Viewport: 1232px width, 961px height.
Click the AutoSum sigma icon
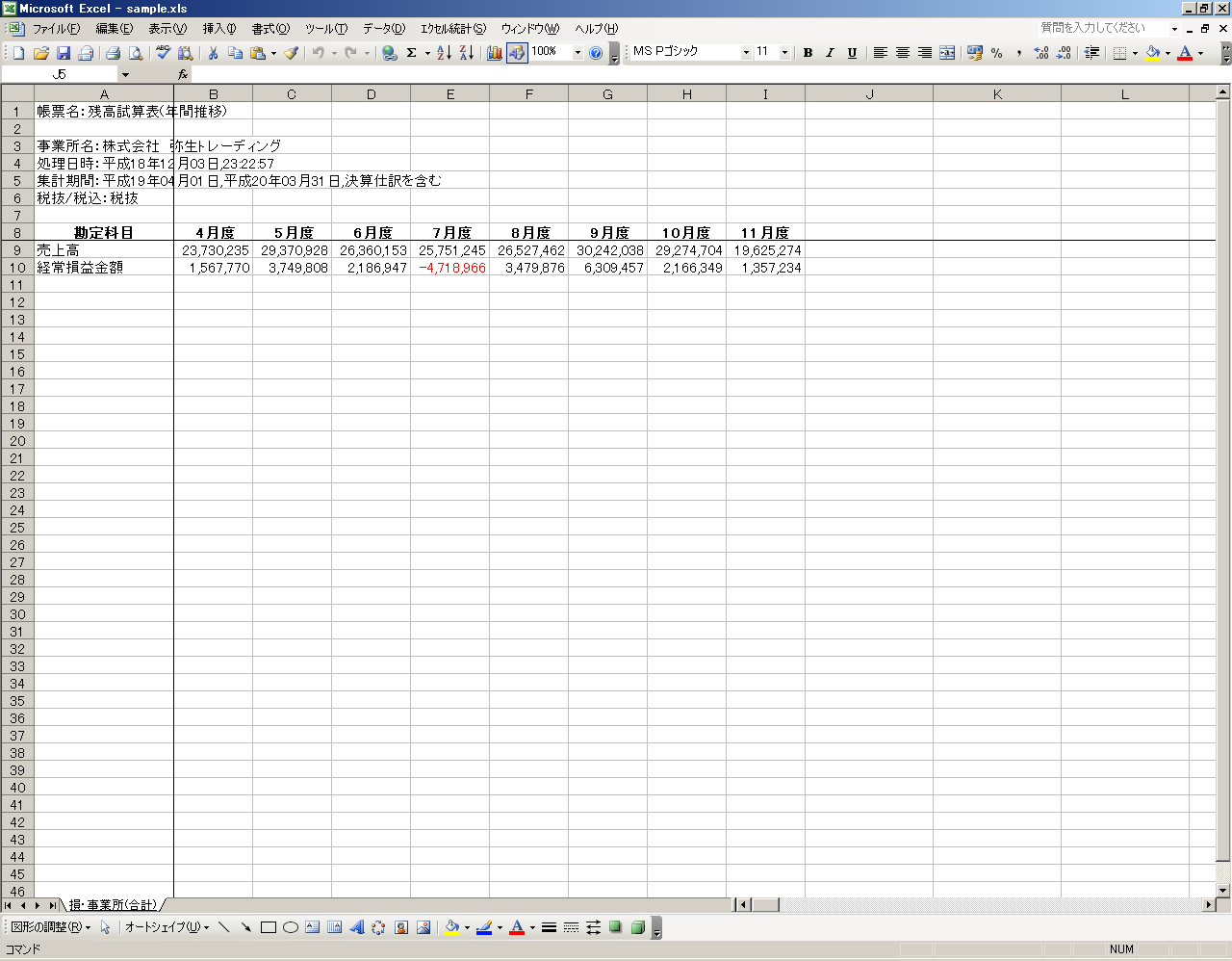[412, 53]
